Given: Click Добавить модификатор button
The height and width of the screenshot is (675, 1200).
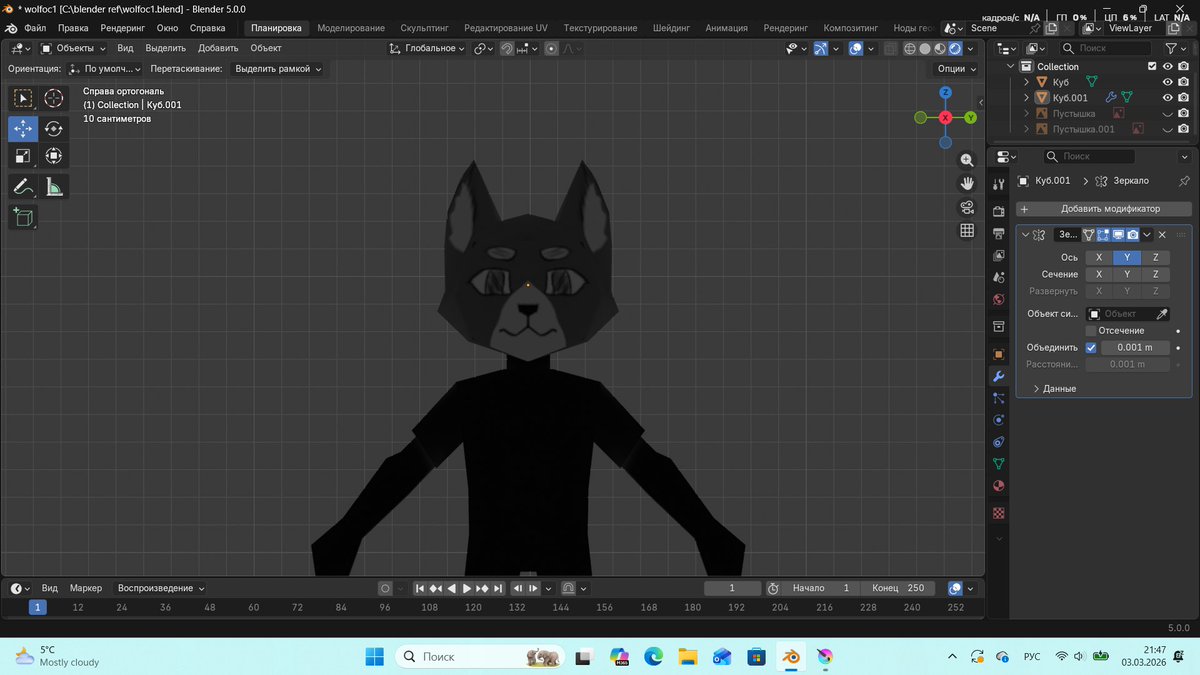Looking at the screenshot, I should point(1104,208).
